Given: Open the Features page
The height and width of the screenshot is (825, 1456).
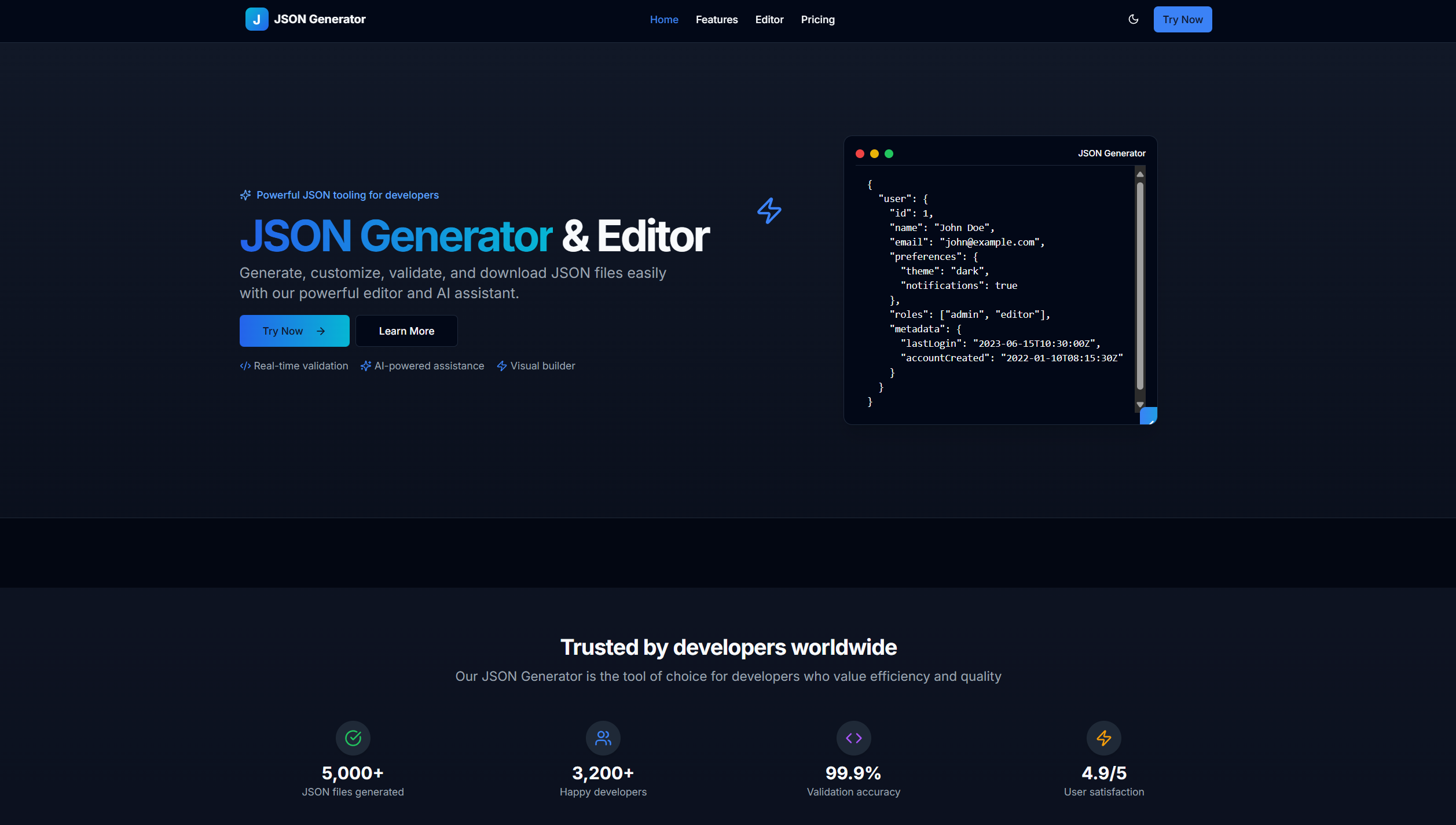Looking at the screenshot, I should click(x=716, y=19).
